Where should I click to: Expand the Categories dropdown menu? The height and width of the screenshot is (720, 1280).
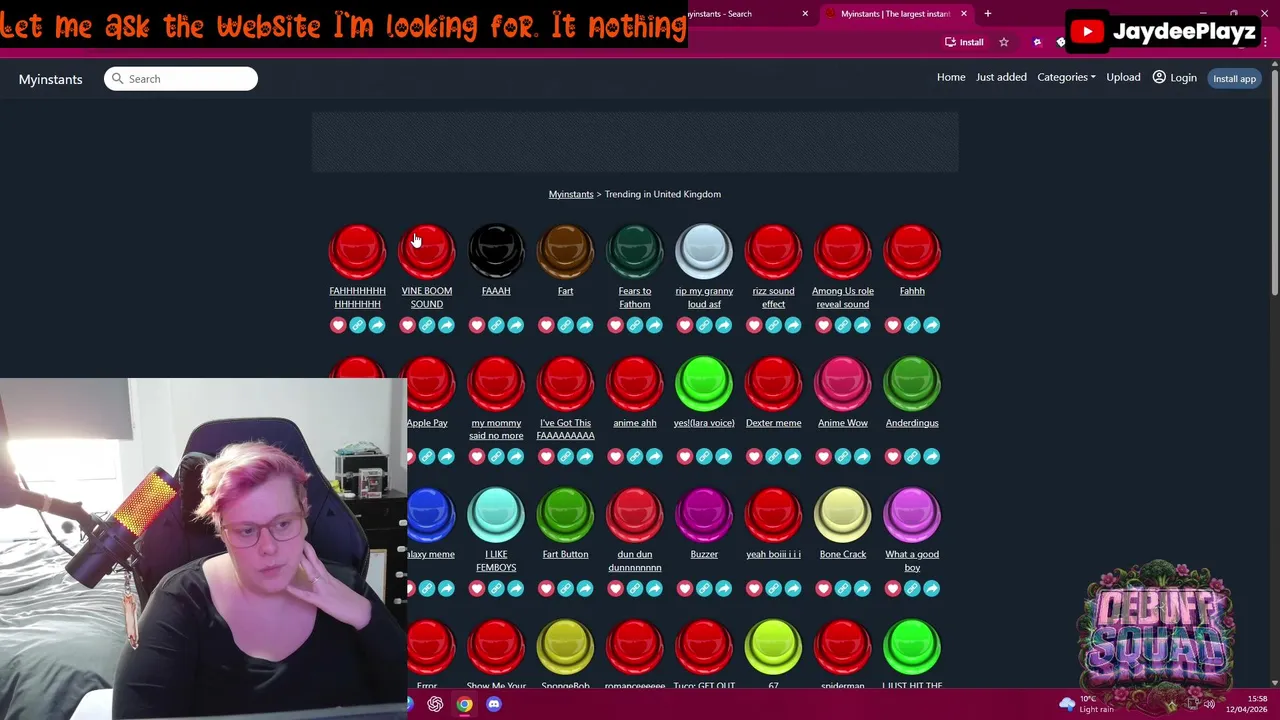pos(1066,78)
